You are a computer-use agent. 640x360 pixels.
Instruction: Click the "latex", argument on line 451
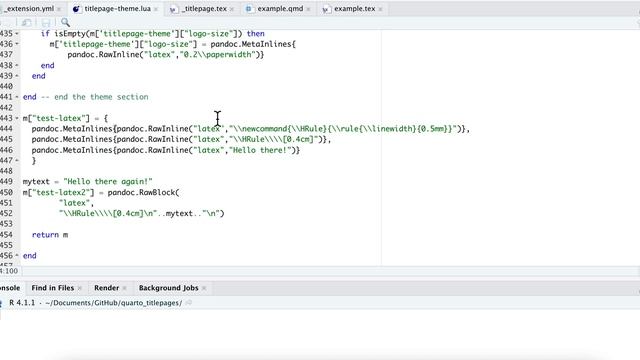coord(76,203)
